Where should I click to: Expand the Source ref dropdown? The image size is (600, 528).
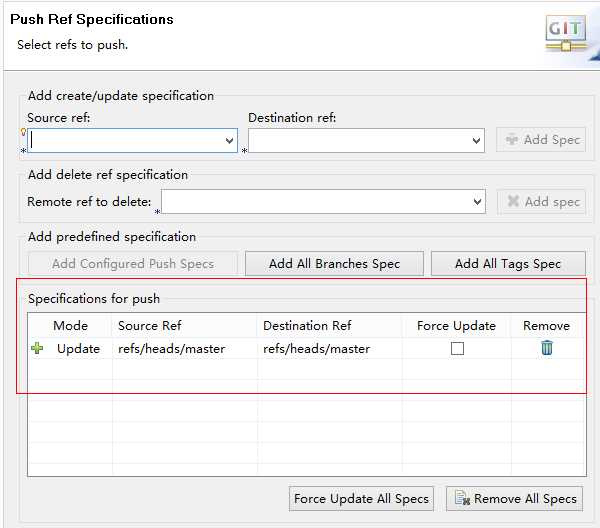[229, 142]
